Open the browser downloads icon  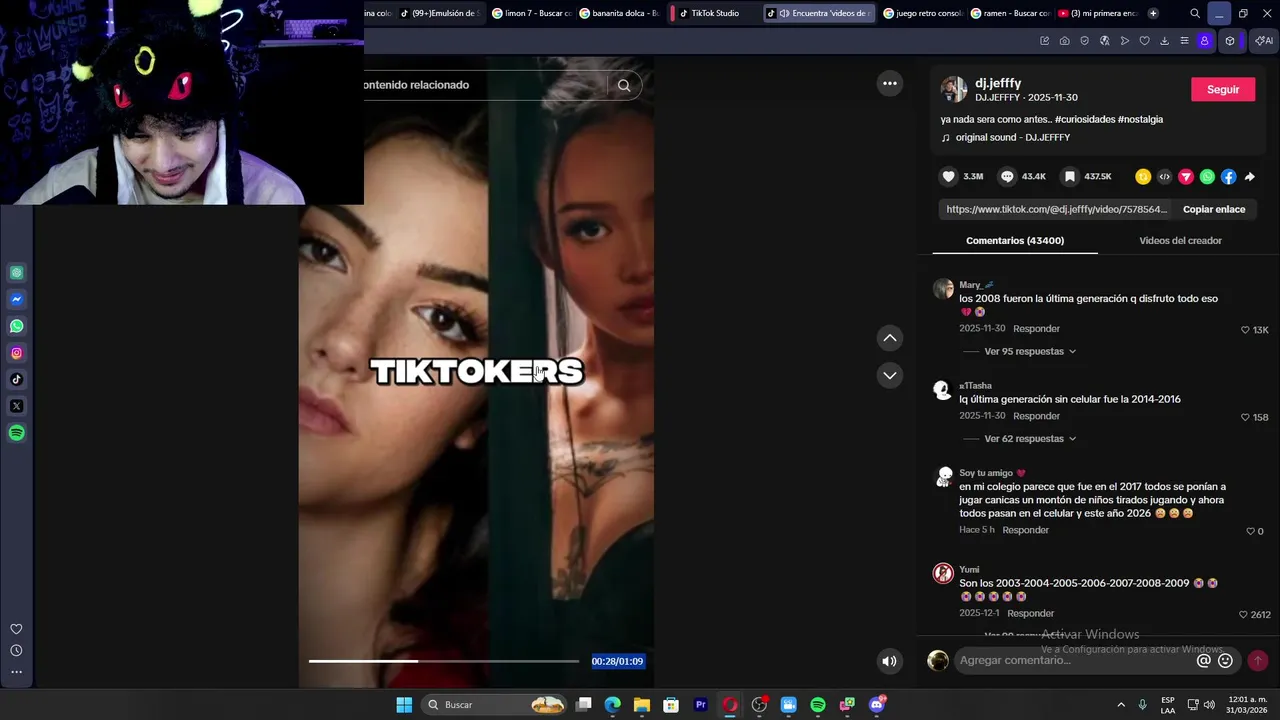pyautogui.click(x=1165, y=41)
